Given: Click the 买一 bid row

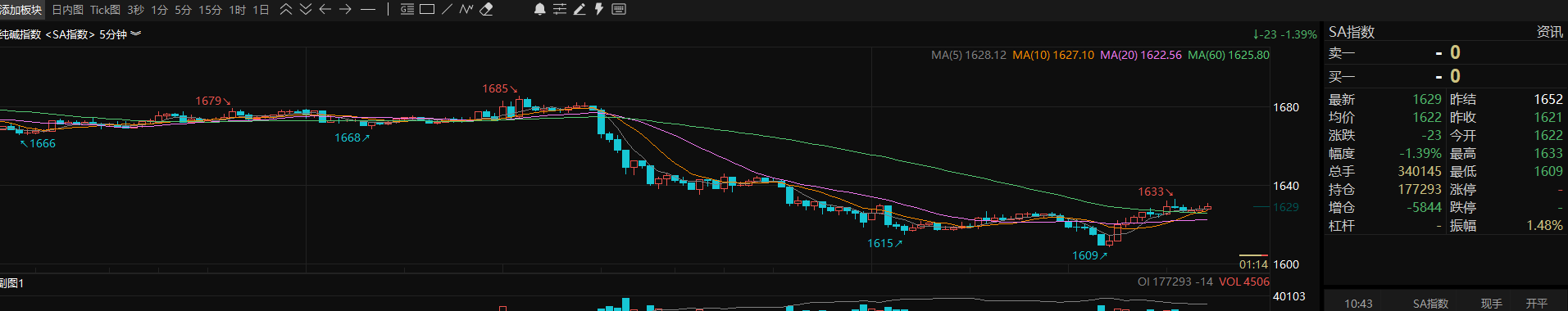Looking at the screenshot, I should click(x=1446, y=76).
